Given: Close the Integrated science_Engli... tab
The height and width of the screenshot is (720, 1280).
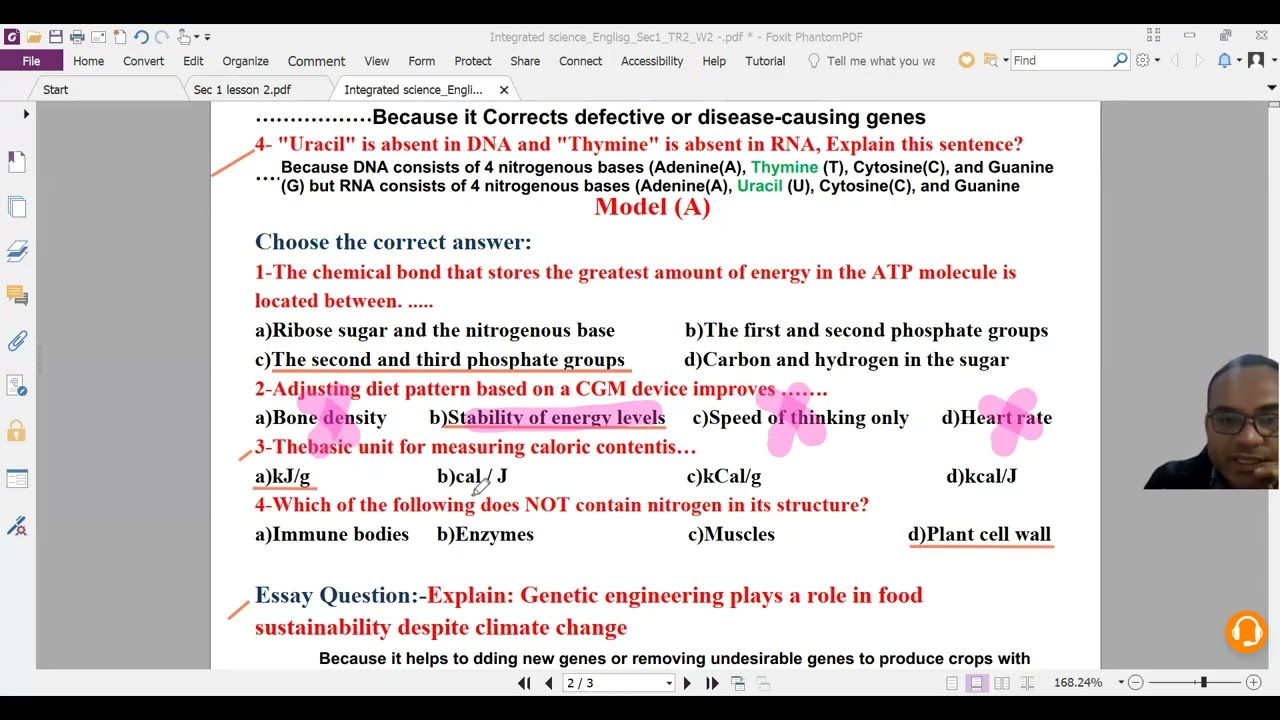Looking at the screenshot, I should tap(503, 90).
